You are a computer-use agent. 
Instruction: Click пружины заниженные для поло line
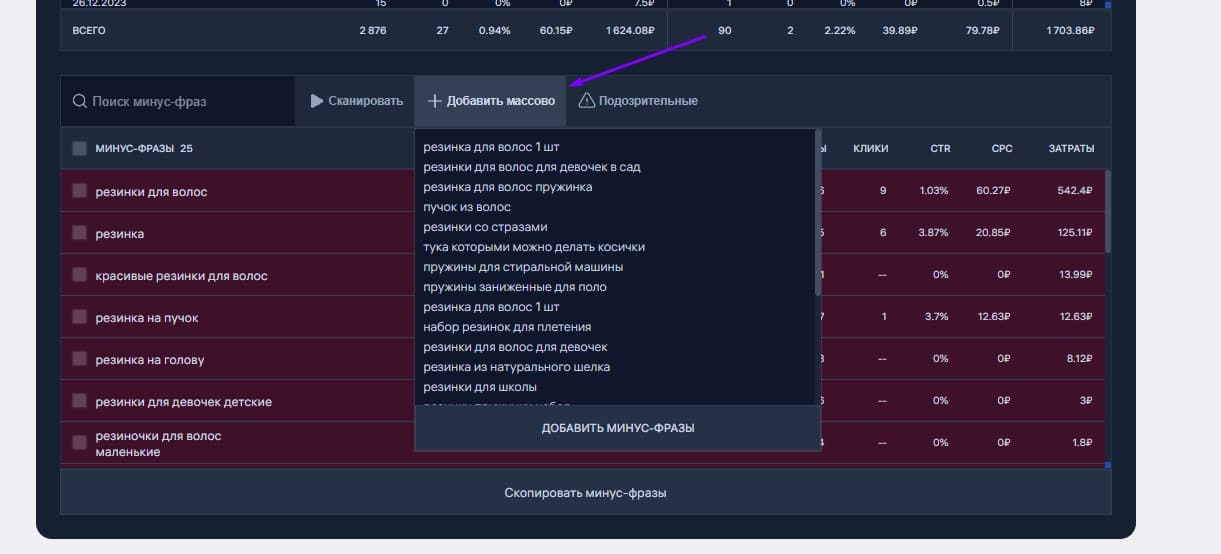click(x=515, y=287)
